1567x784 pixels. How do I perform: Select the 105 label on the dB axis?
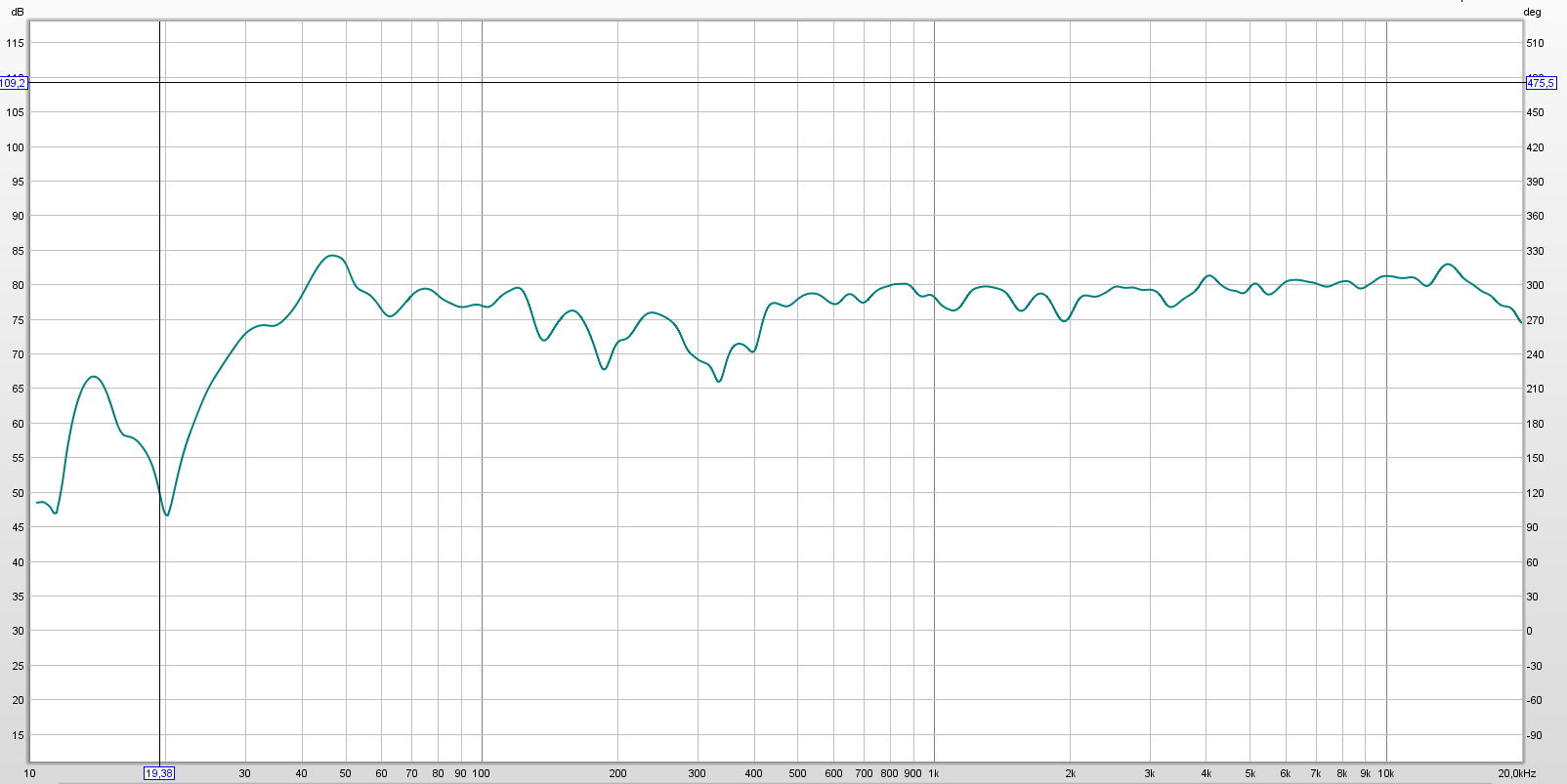pyautogui.click(x=16, y=112)
